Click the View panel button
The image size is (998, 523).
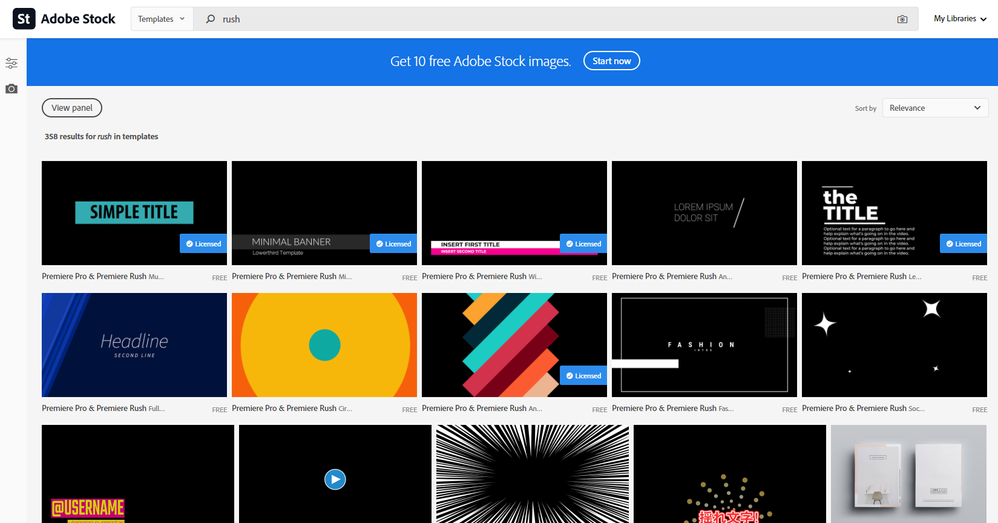pyautogui.click(x=72, y=108)
